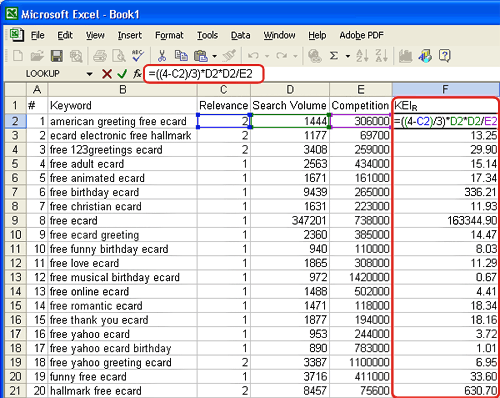Click the Format Painter brush icon
The height and width of the screenshot is (398, 500).
[229, 56]
